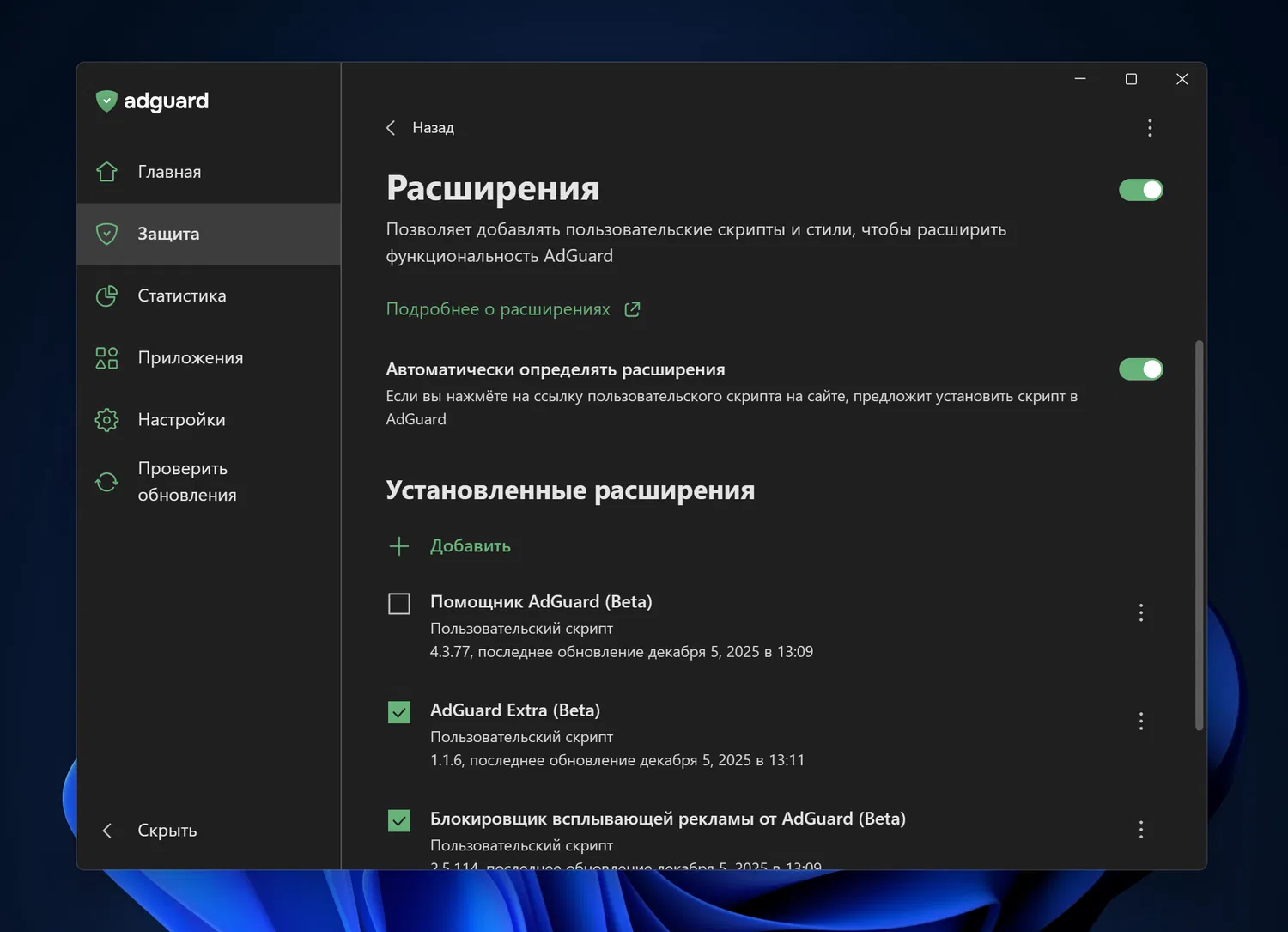Click the AdGuard shield logo
The height and width of the screenshot is (932, 1288).
point(106,101)
